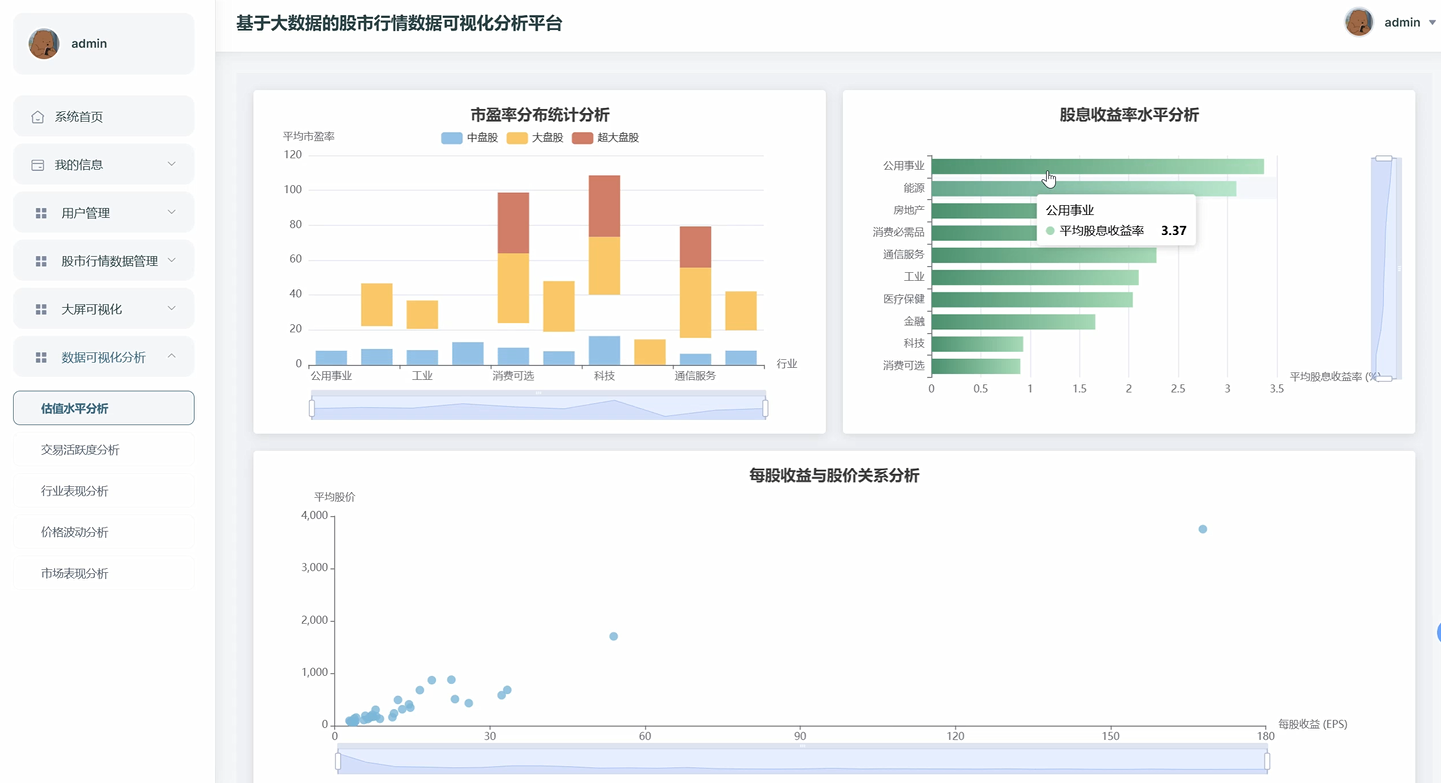Go to the 行业表现分析 submenu item

(x=104, y=491)
